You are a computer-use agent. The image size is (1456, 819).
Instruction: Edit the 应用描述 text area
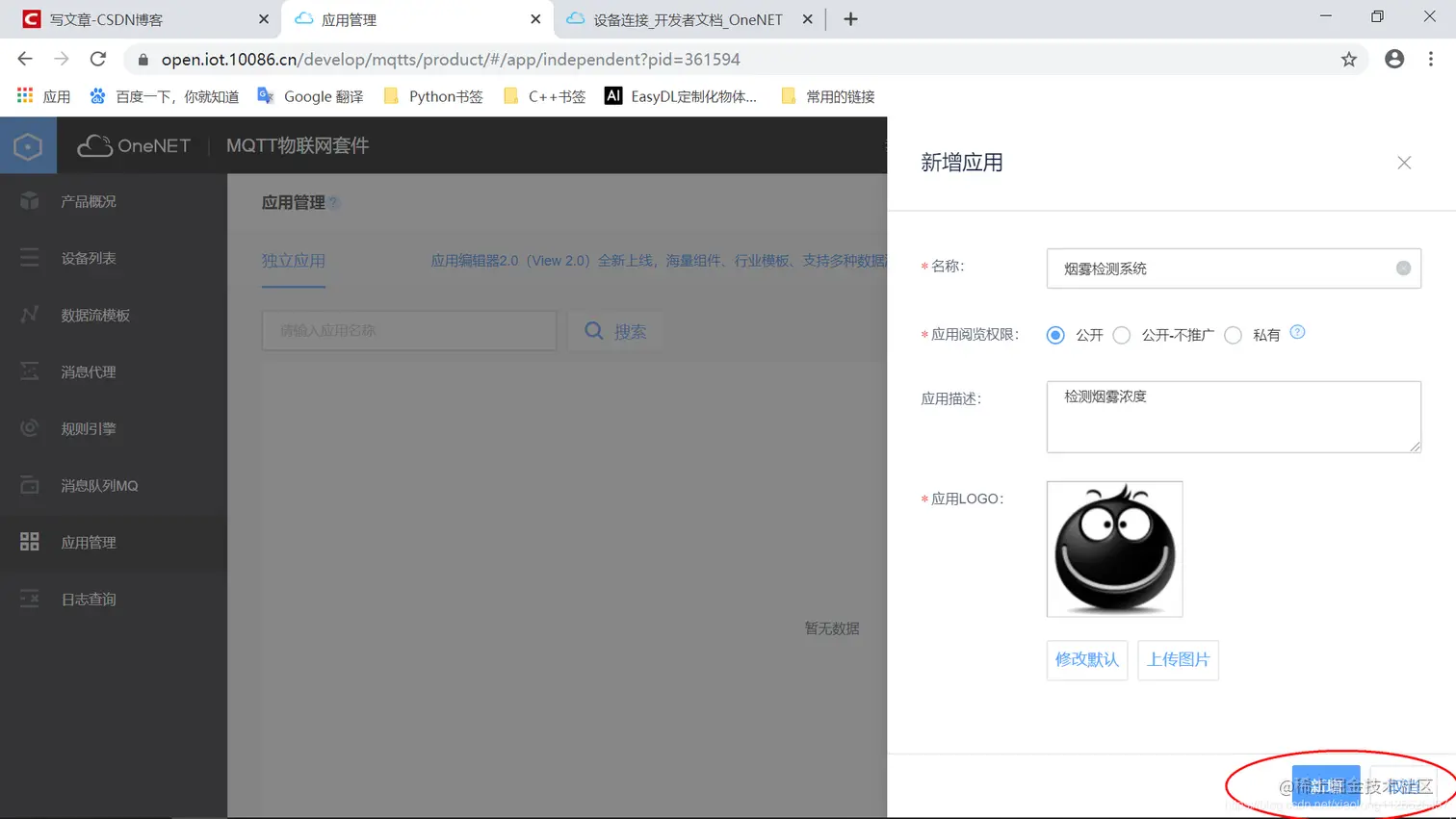tap(1234, 417)
